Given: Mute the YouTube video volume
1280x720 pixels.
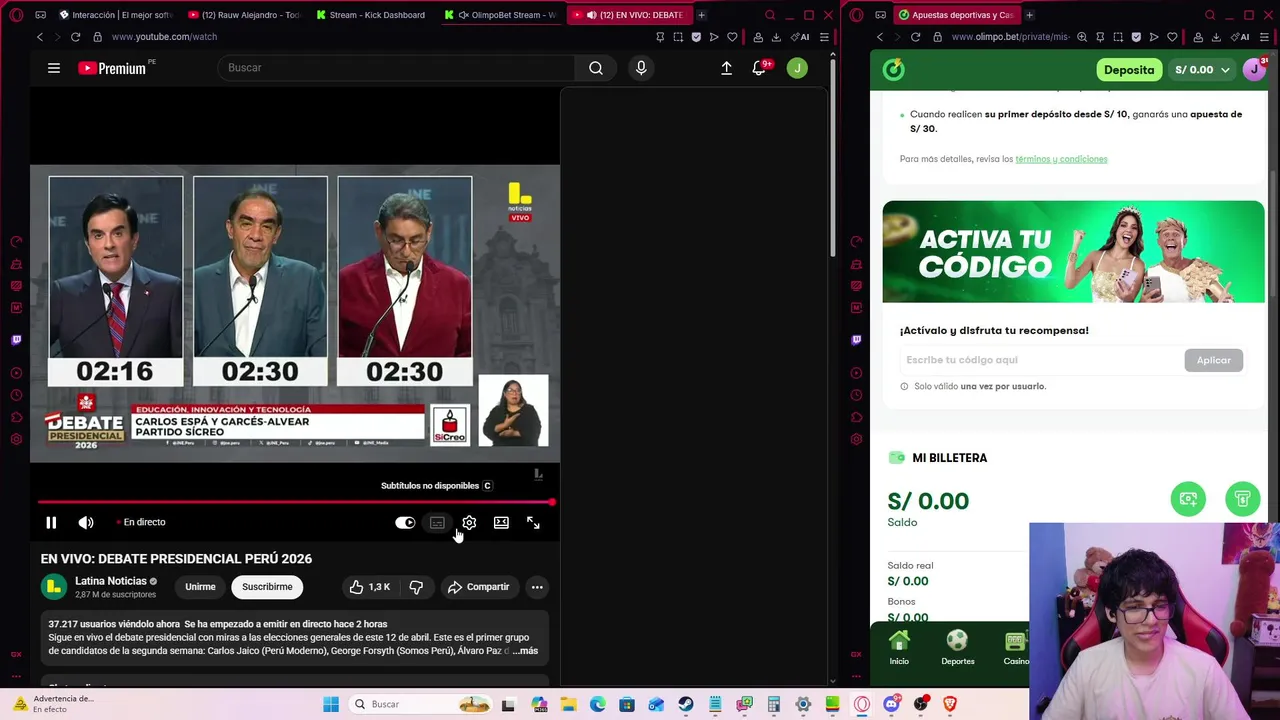Looking at the screenshot, I should tap(86, 522).
